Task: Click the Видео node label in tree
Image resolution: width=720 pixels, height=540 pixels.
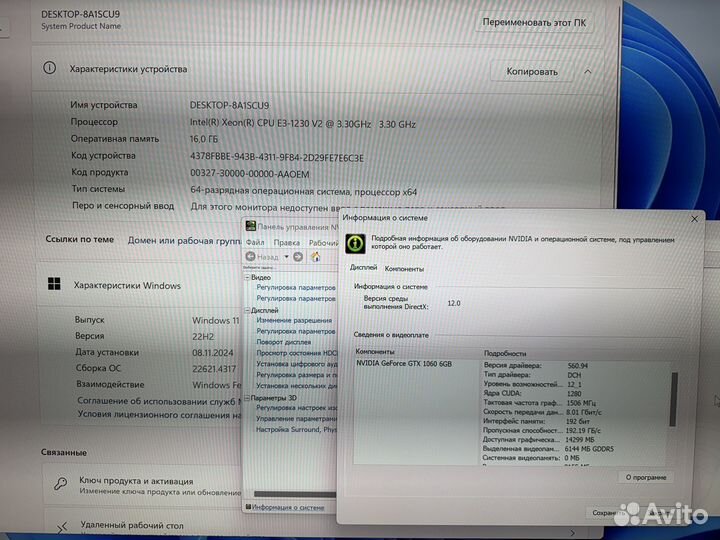Action: point(261,277)
